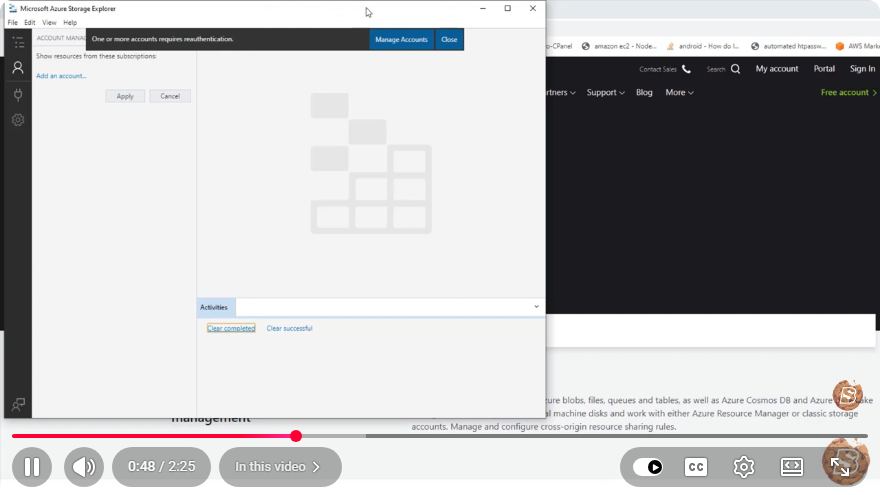
Task: Open video player settings gear
Action: 744,466
